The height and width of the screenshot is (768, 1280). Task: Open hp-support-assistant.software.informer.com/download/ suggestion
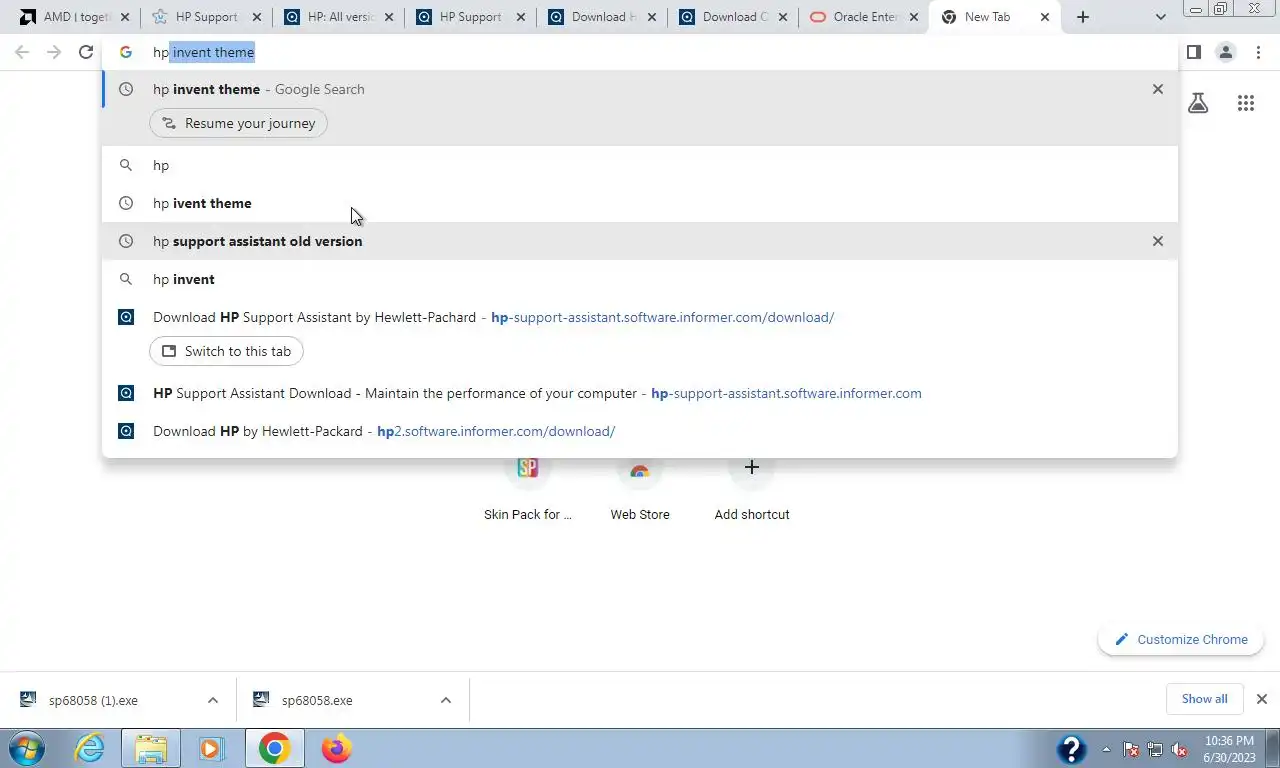(x=640, y=317)
